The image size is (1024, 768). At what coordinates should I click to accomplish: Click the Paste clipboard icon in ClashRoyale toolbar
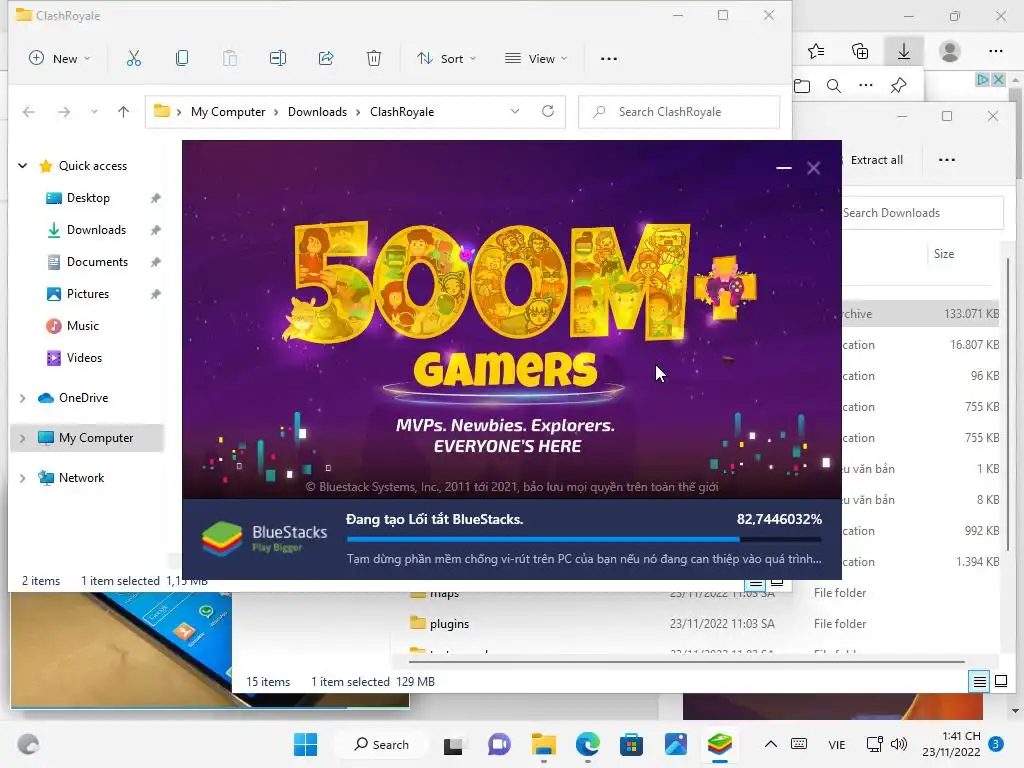(230, 59)
